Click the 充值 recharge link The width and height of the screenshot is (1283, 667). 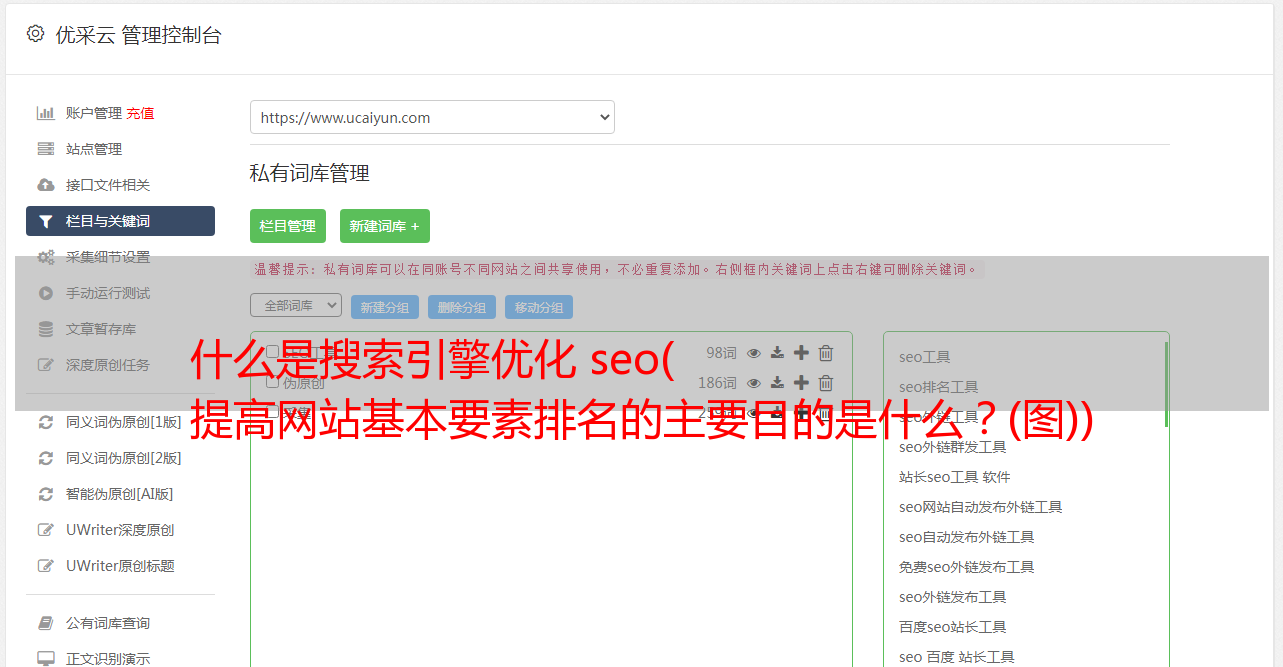140,113
